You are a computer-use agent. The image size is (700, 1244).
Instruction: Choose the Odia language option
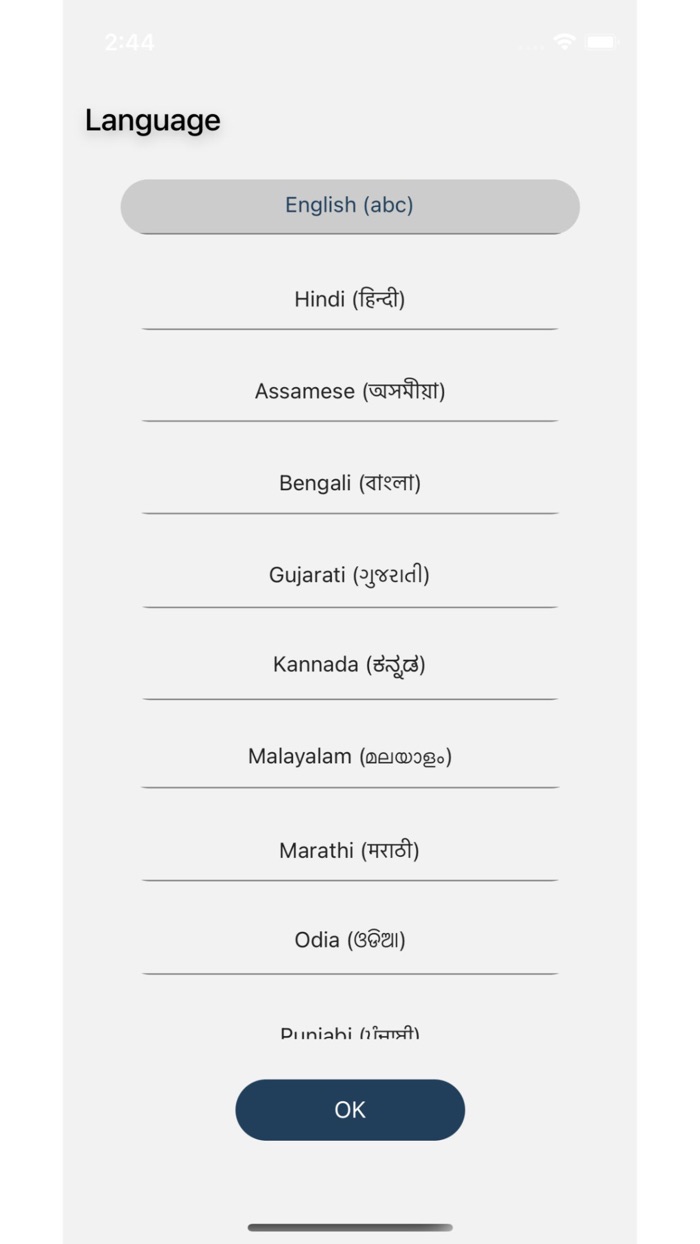(x=350, y=940)
